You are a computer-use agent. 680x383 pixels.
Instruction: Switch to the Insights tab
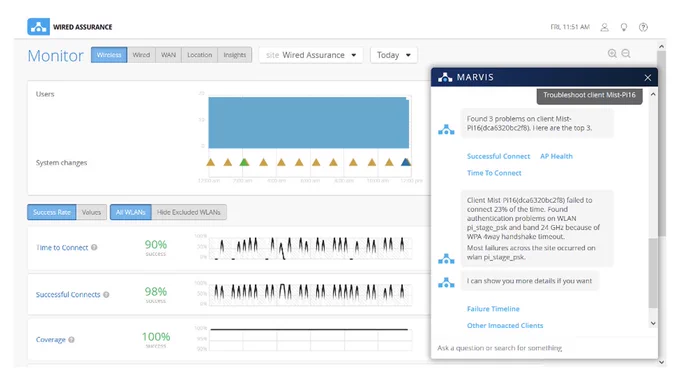pos(235,55)
